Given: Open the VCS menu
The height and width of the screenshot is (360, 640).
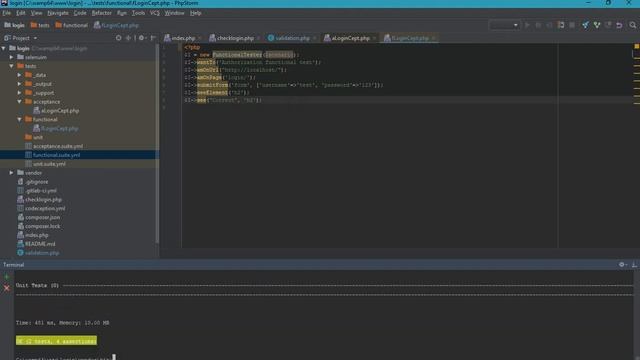Looking at the screenshot, I should coord(155,13).
